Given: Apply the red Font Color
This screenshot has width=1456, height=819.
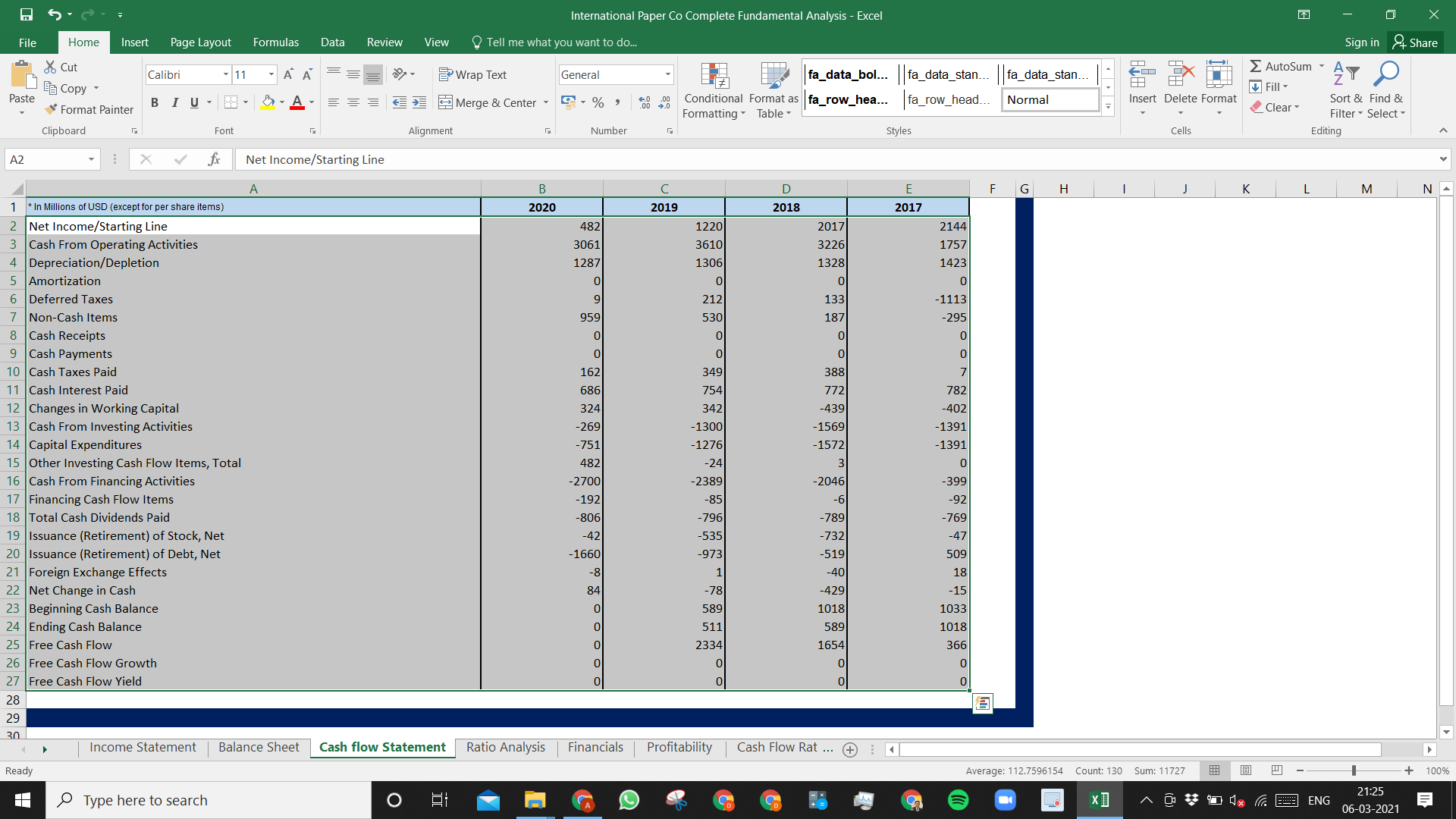Looking at the screenshot, I should pyautogui.click(x=297, y=102).
